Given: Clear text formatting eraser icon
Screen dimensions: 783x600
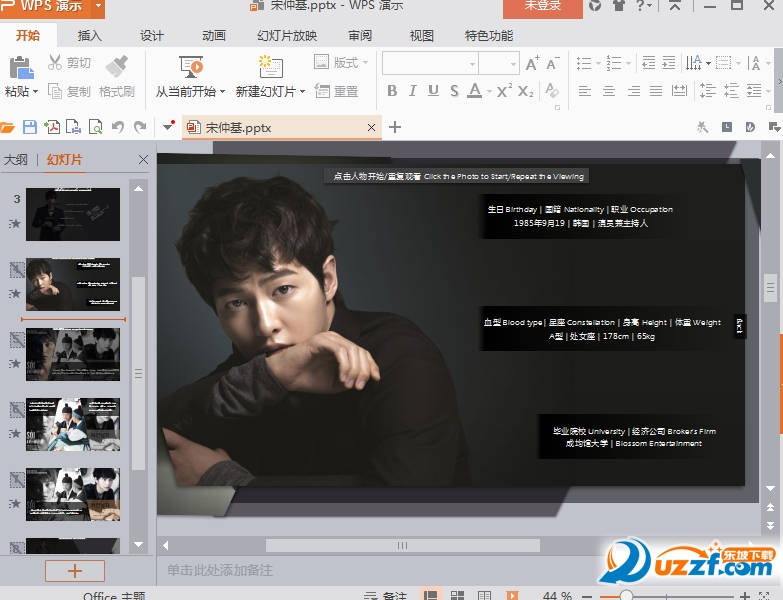Looking at the screenshot, I should (x=551, y=90).
